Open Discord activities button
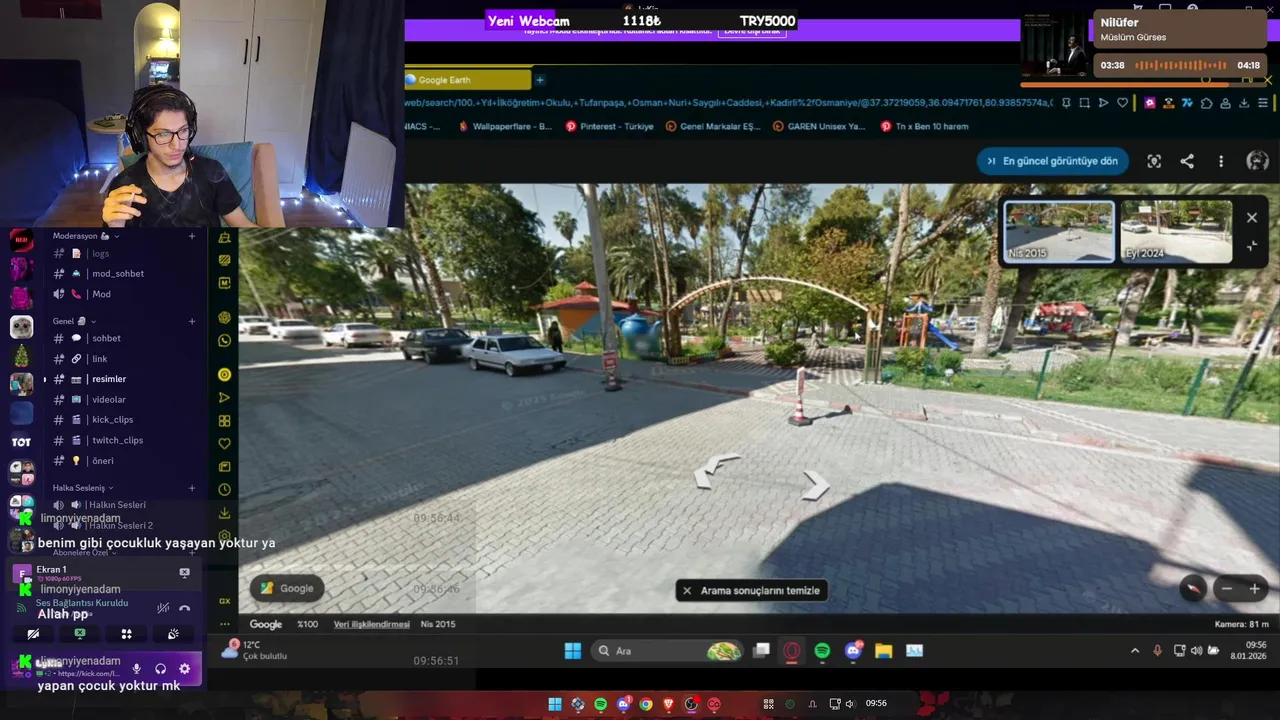1280x720 pixels. point(126,634)
